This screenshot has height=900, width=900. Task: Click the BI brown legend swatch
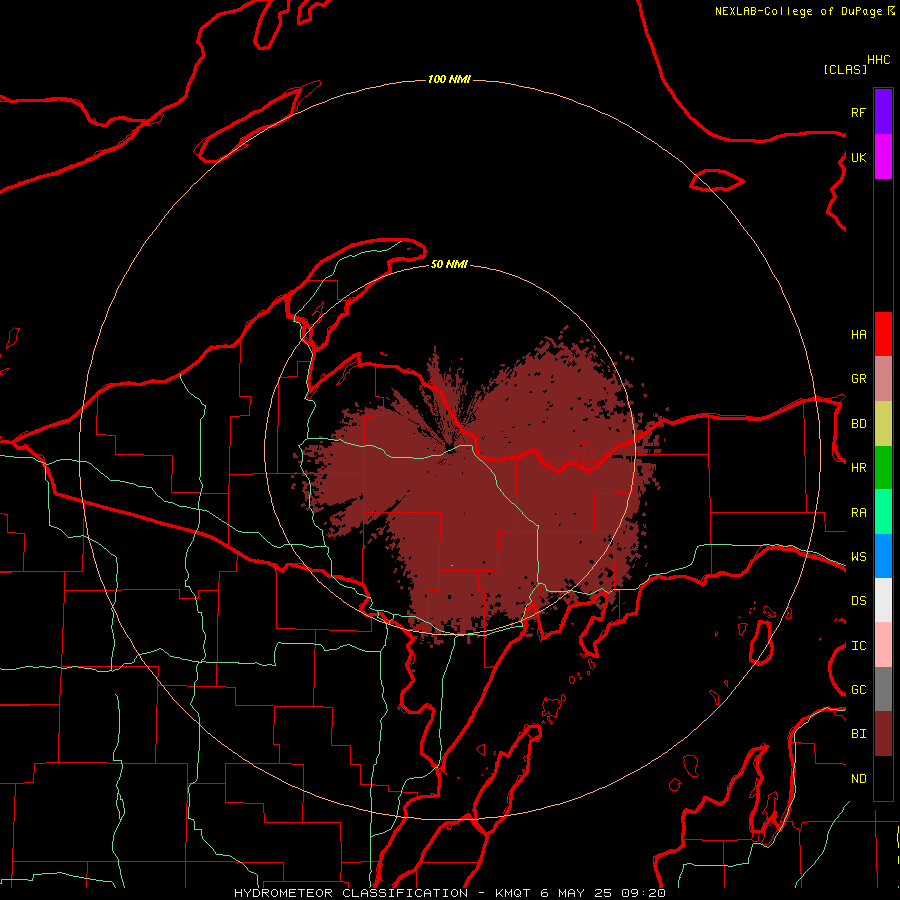pos(883,734)
